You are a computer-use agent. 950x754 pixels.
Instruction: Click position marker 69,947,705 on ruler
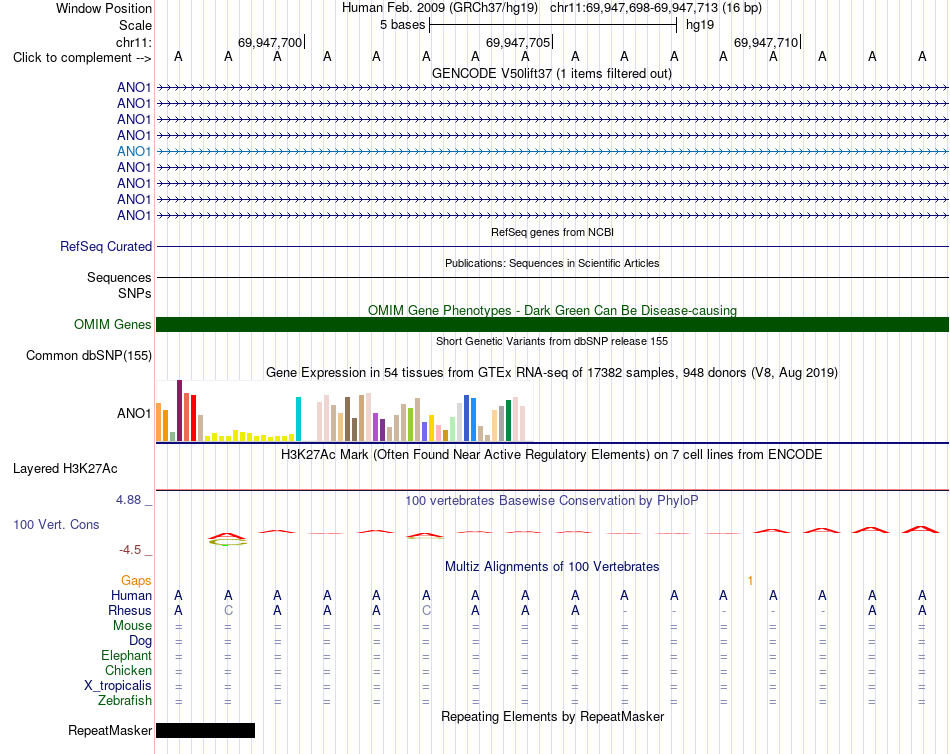(x=518, y=42)
